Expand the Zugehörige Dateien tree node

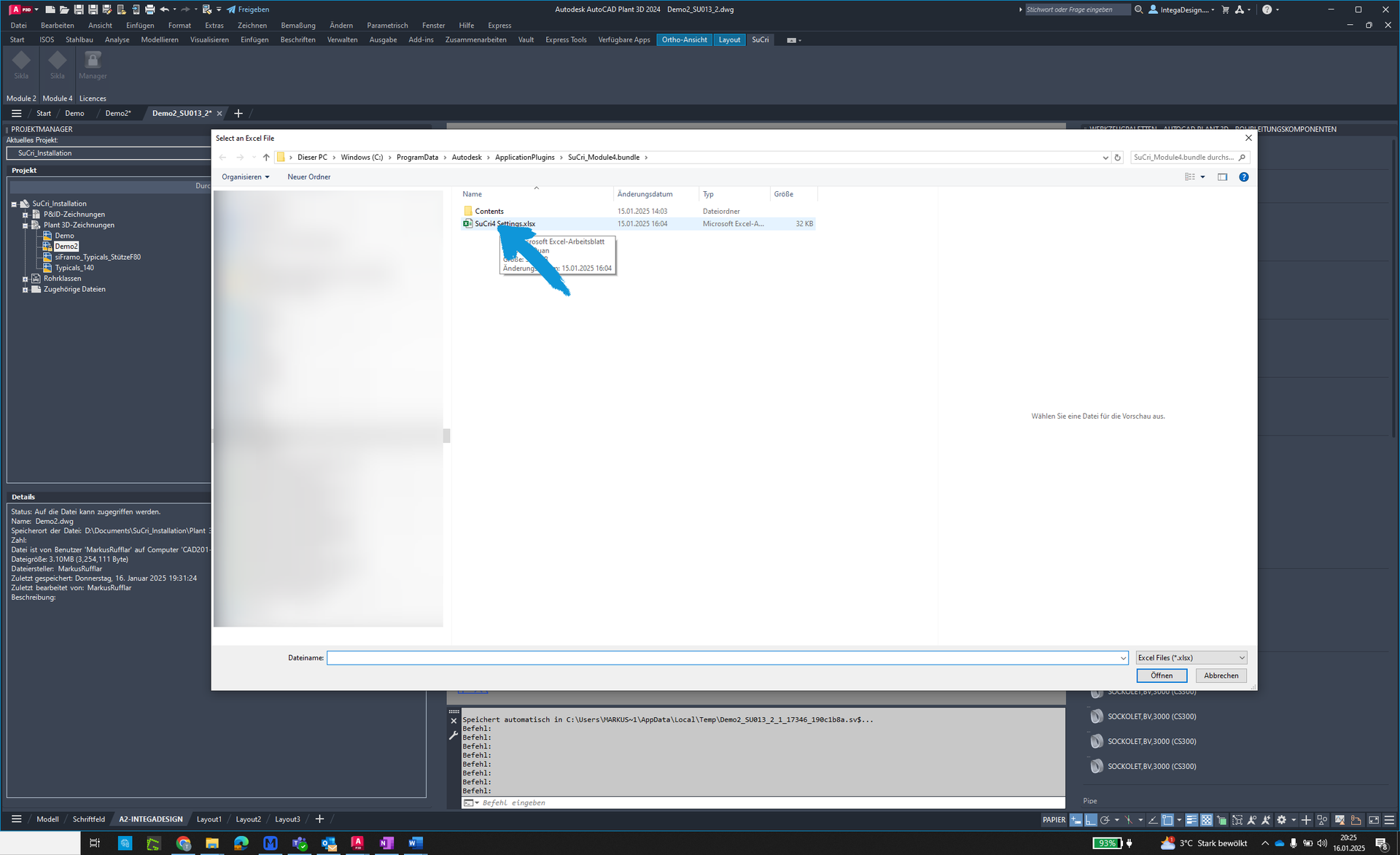click(x=25, y=290)
